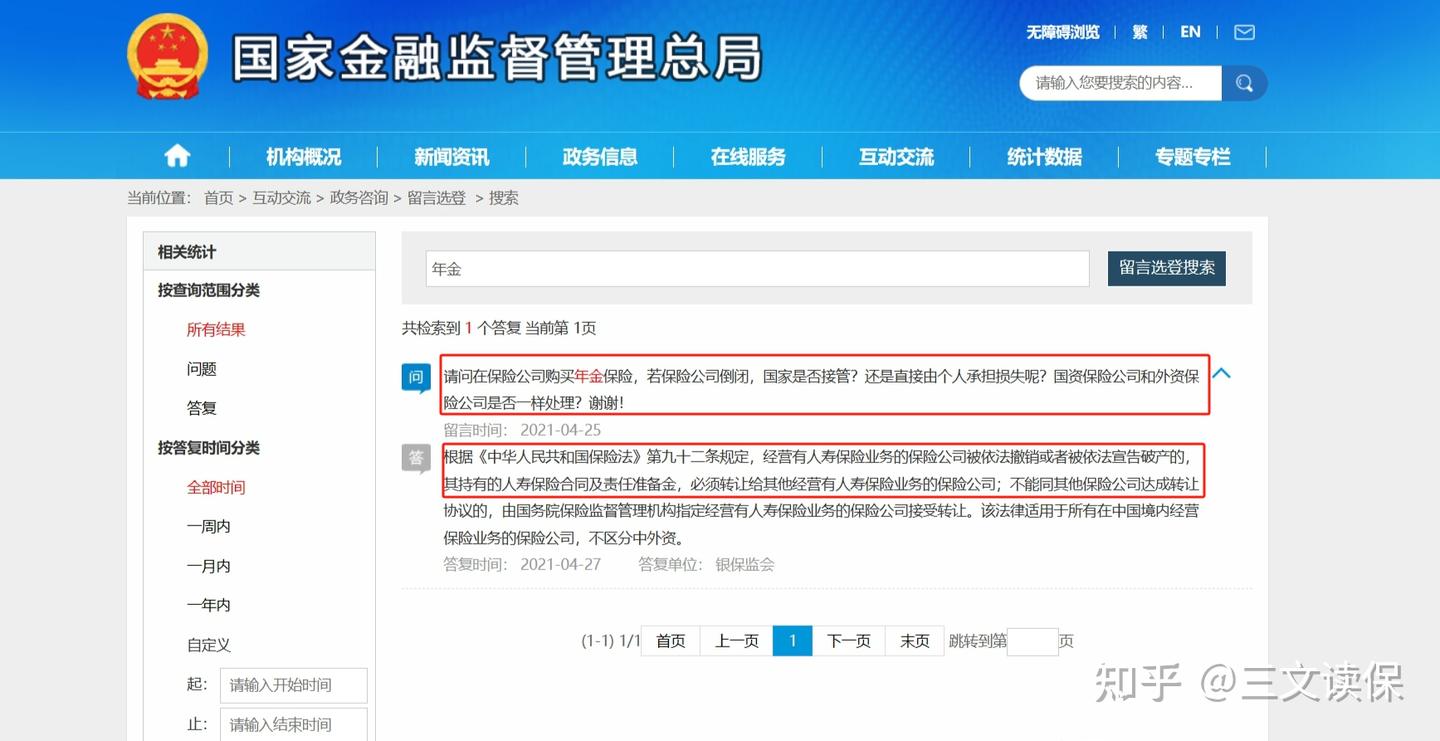Click the 年金 keyword search field
Screen dimensions: 1440x741
pyautogui.click(x=757, y=269)
